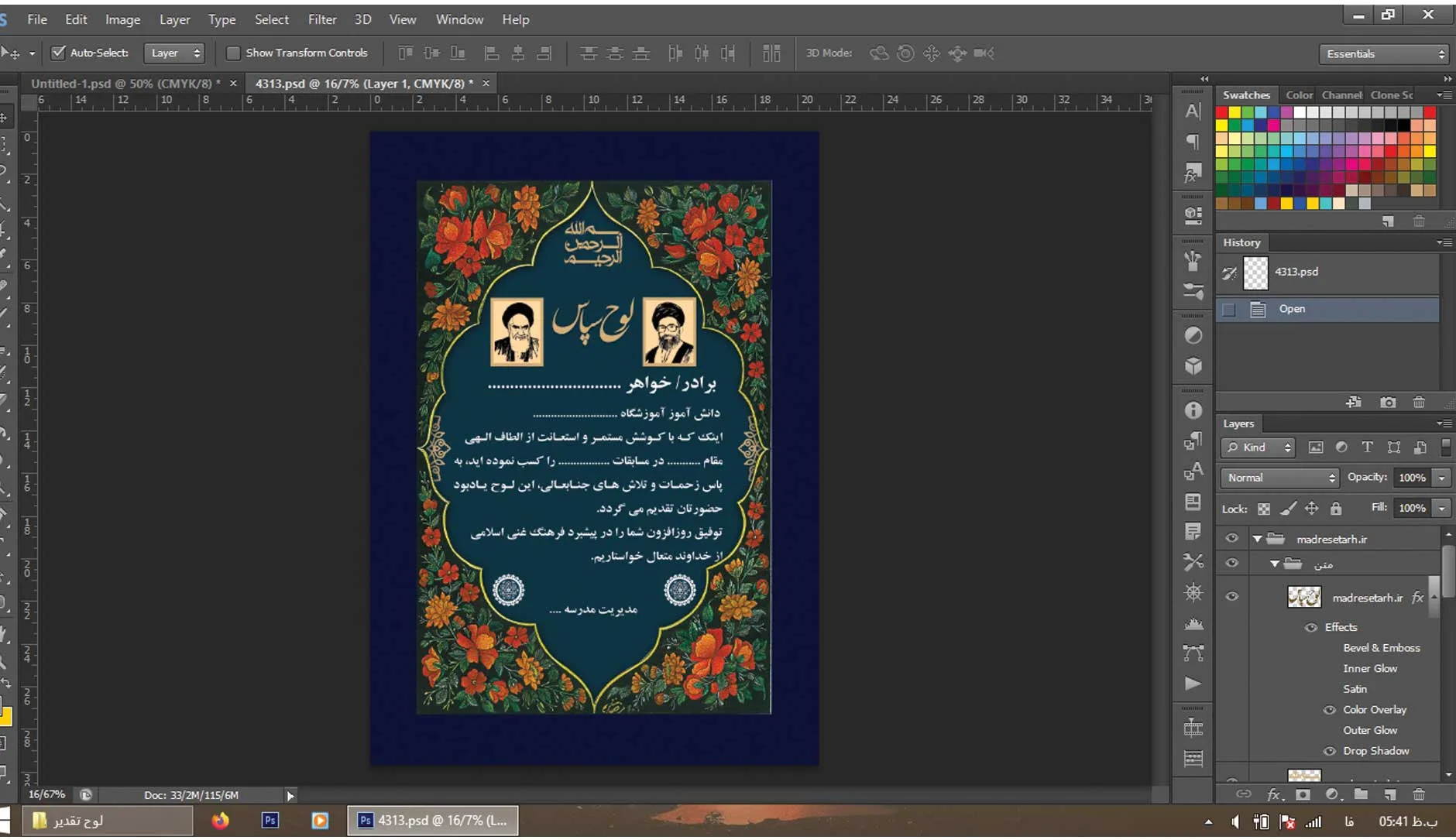Open Essentials workspace dropdown
Viewport: 1456px width, 840px height.
click(x=1383, y=53)
